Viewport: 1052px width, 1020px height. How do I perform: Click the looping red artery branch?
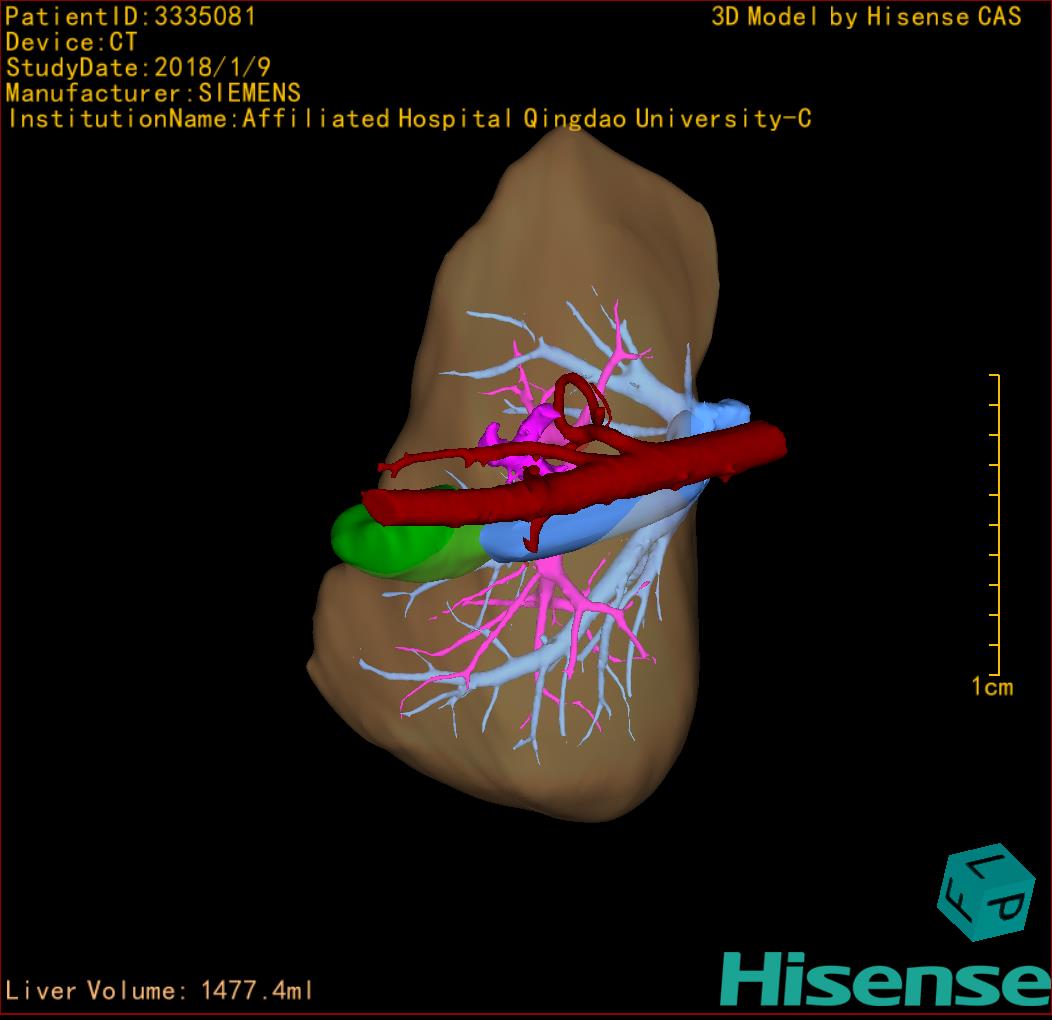tap(580, 397)
